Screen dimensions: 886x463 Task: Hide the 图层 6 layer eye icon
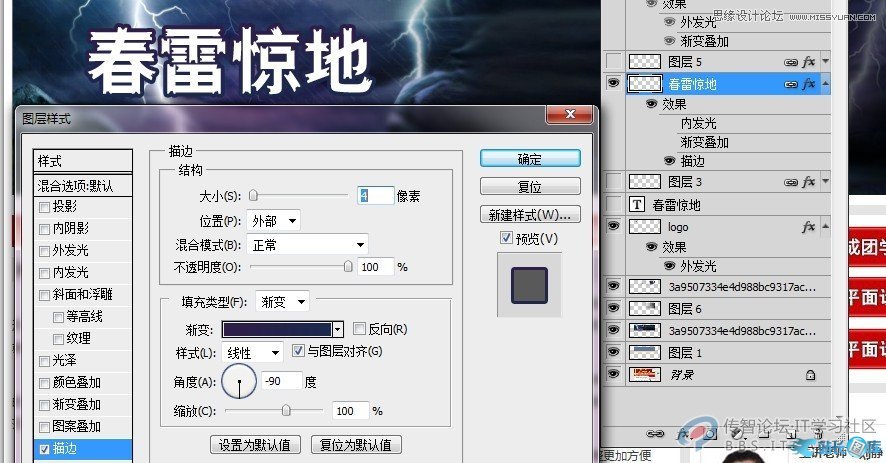(x=614, y=308)
